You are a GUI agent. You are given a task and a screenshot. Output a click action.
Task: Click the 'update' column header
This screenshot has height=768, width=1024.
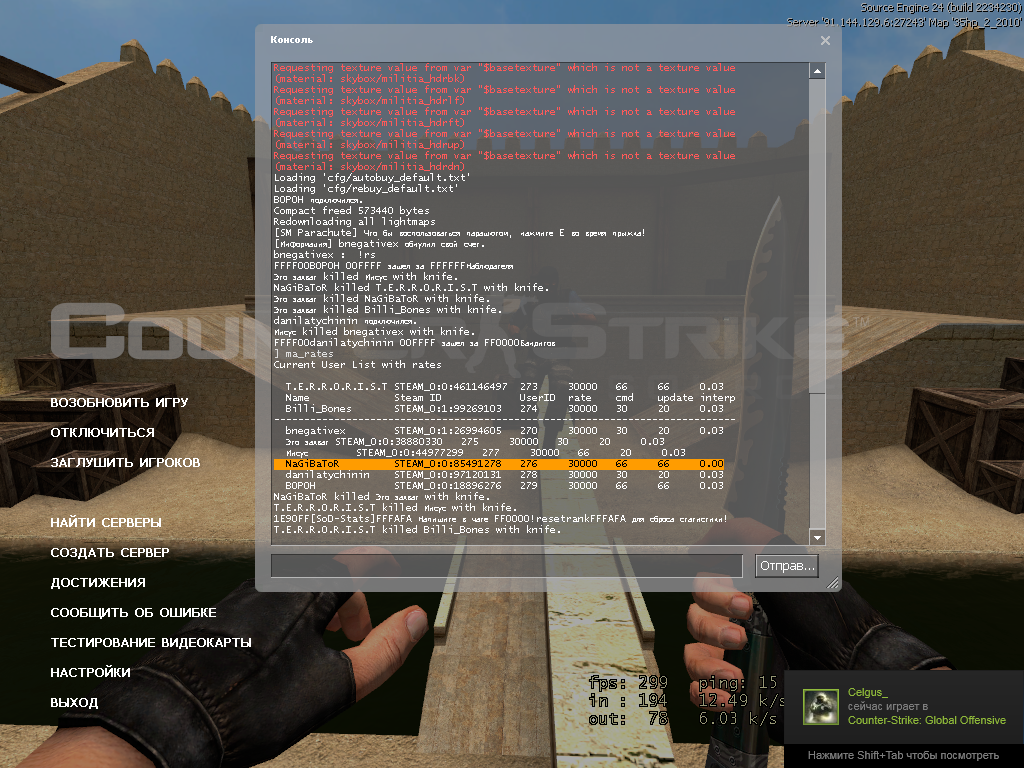pyautogui.click(x=675, y=398)
